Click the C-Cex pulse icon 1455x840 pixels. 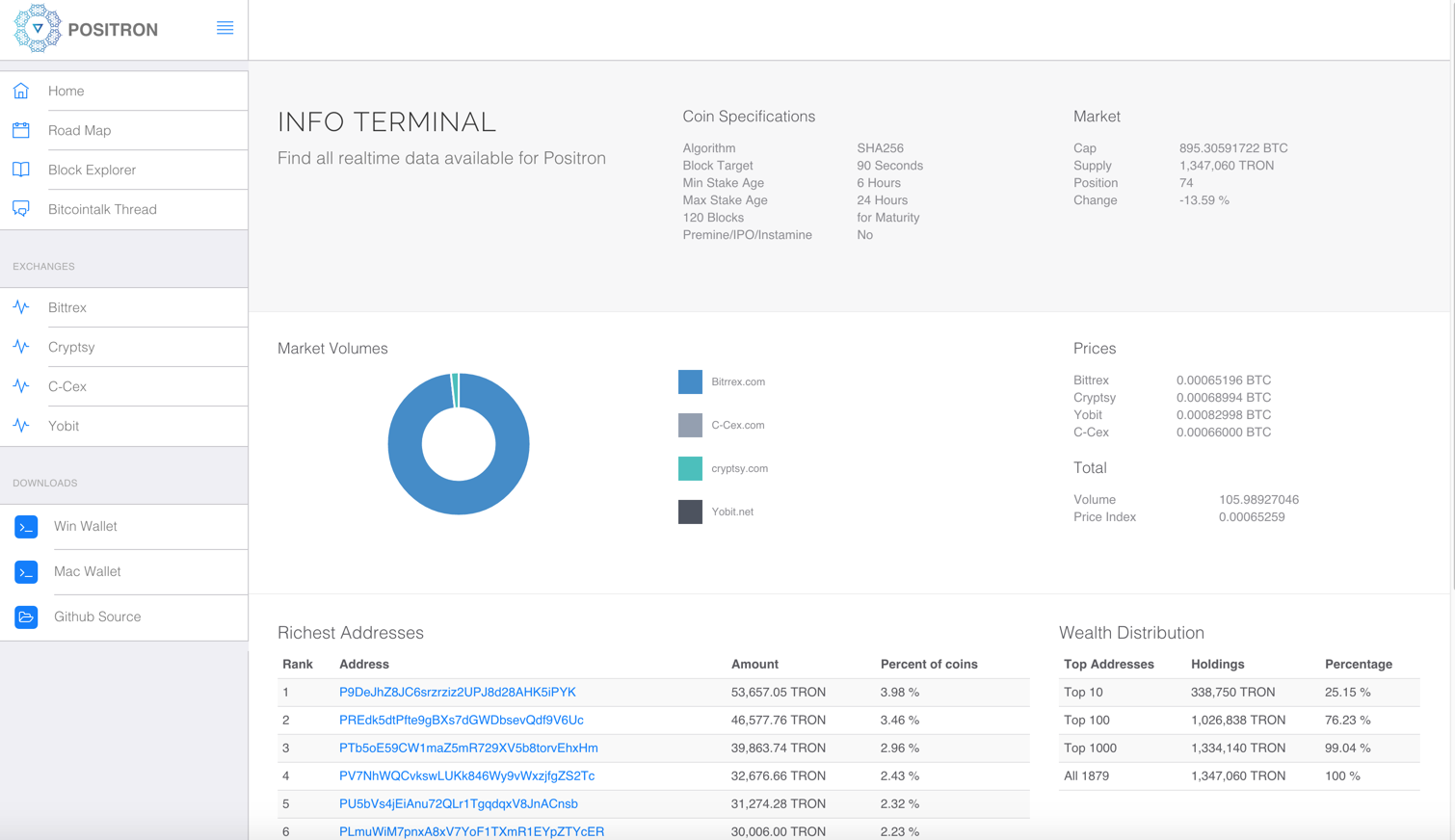click(21, 386)
